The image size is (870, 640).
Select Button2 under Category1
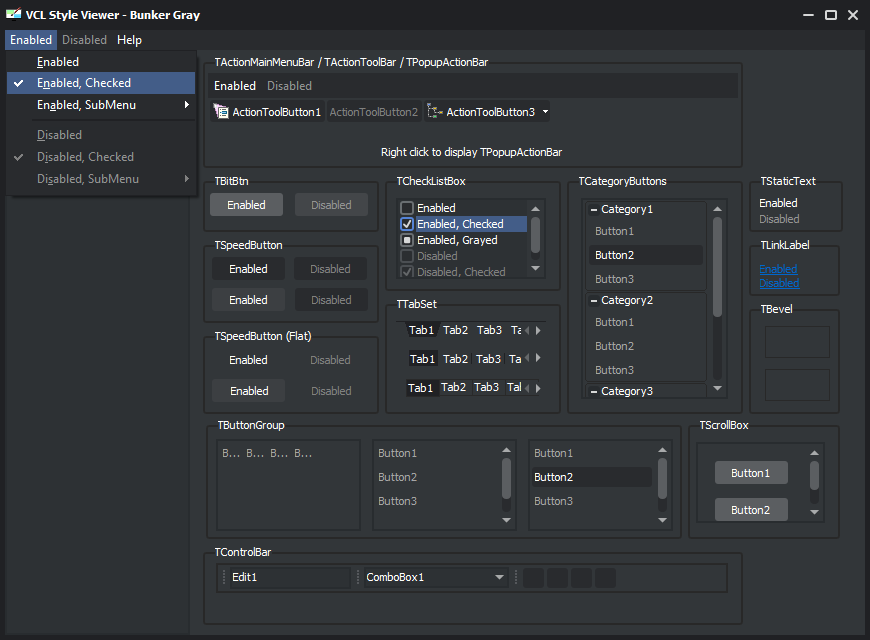(x=646, y=255)
